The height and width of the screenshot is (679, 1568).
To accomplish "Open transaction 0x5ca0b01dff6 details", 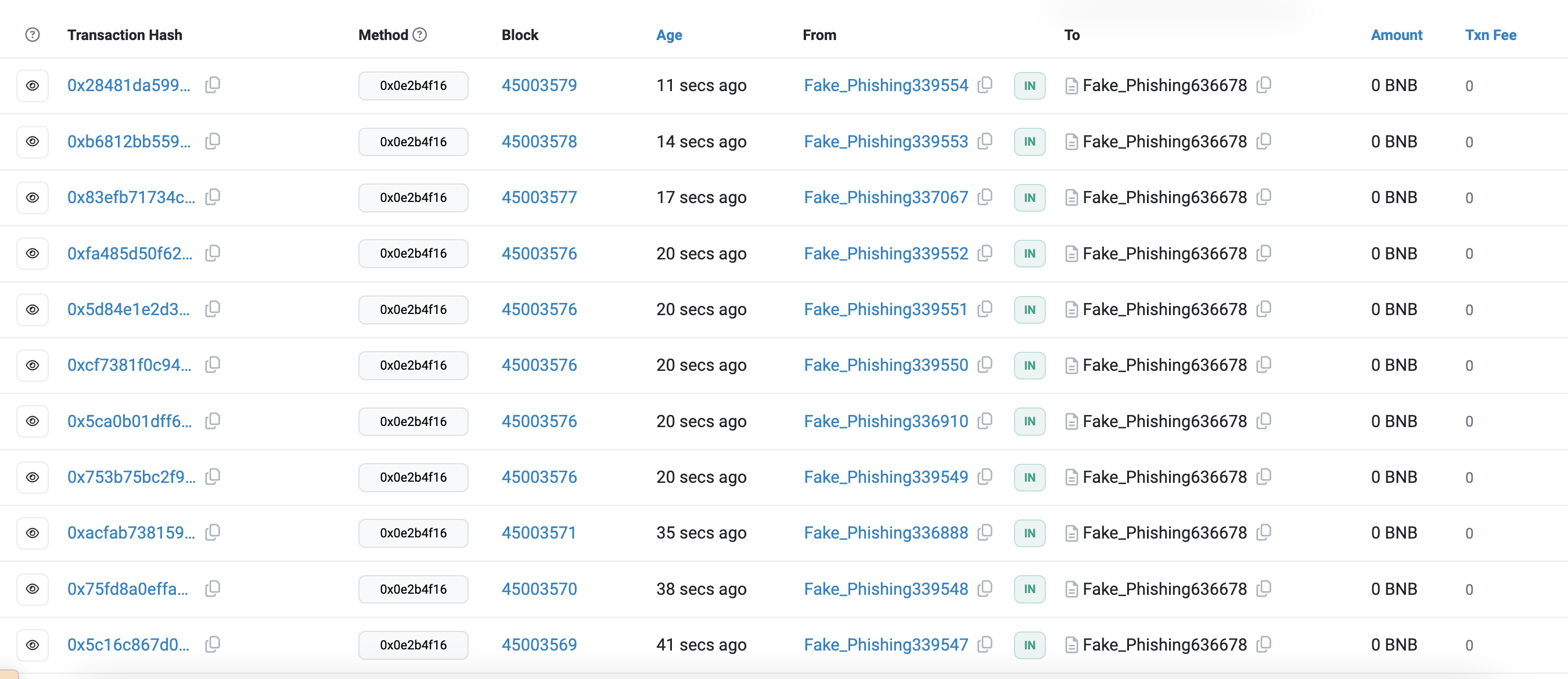I will point(129,422).
